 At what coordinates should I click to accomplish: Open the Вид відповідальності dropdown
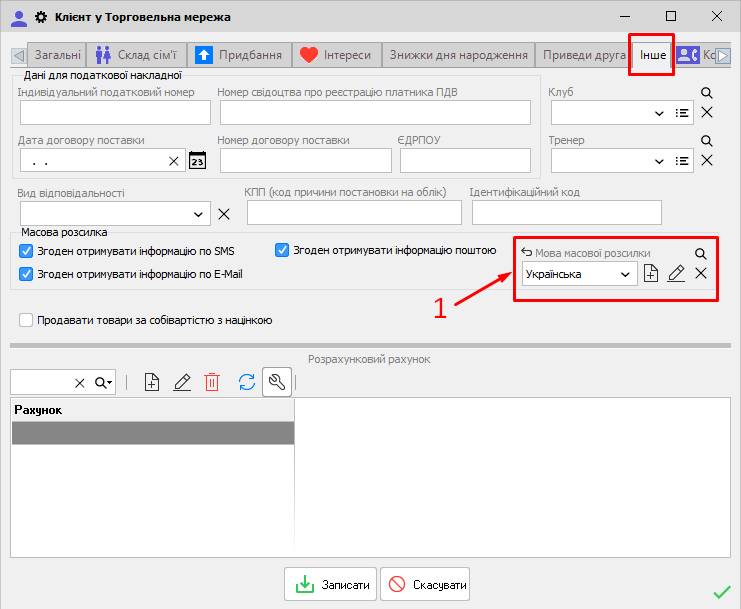click(198, 214)
